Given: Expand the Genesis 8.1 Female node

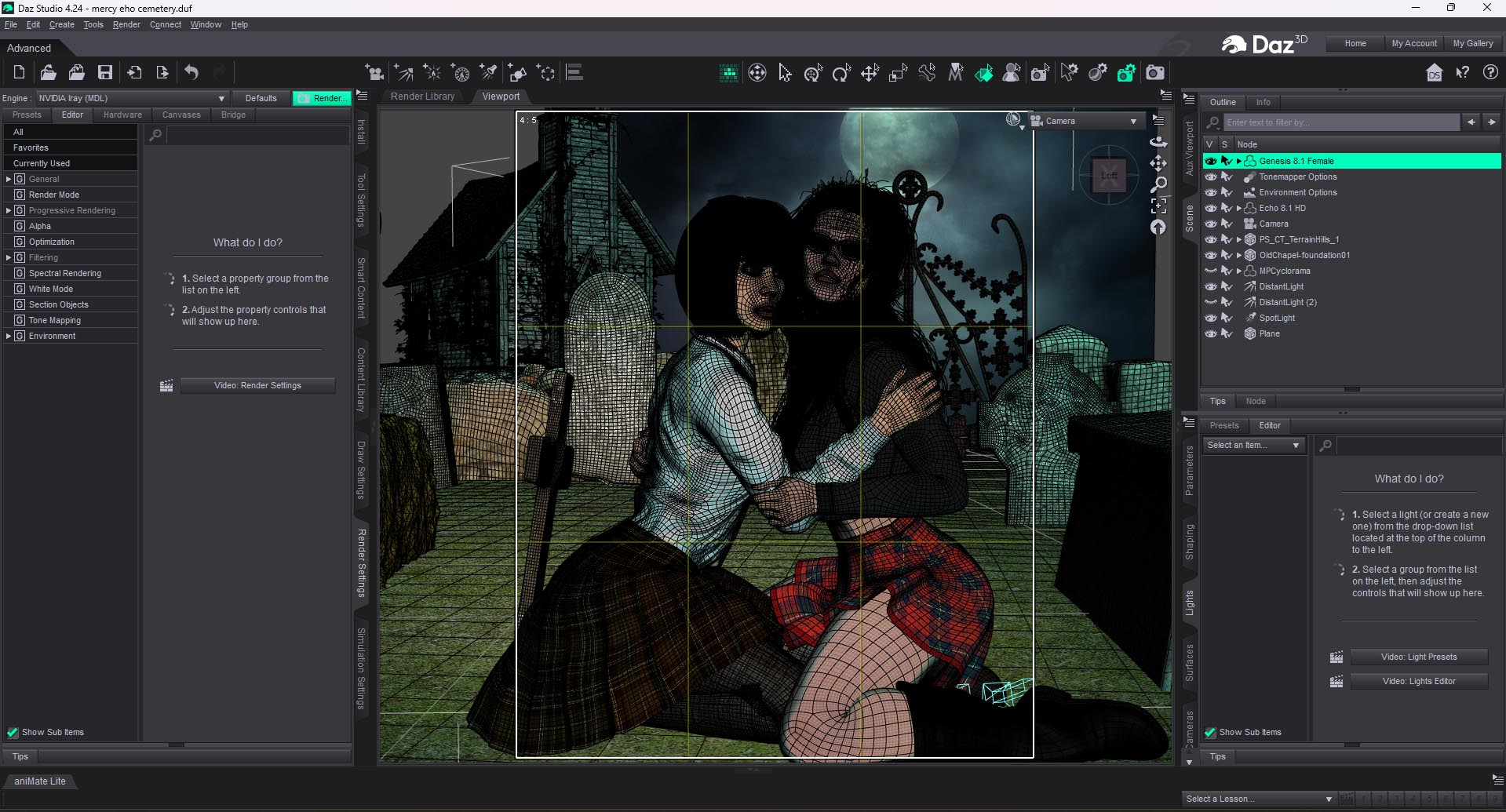Looking at the screenshot, I should tap(1239, 161).
